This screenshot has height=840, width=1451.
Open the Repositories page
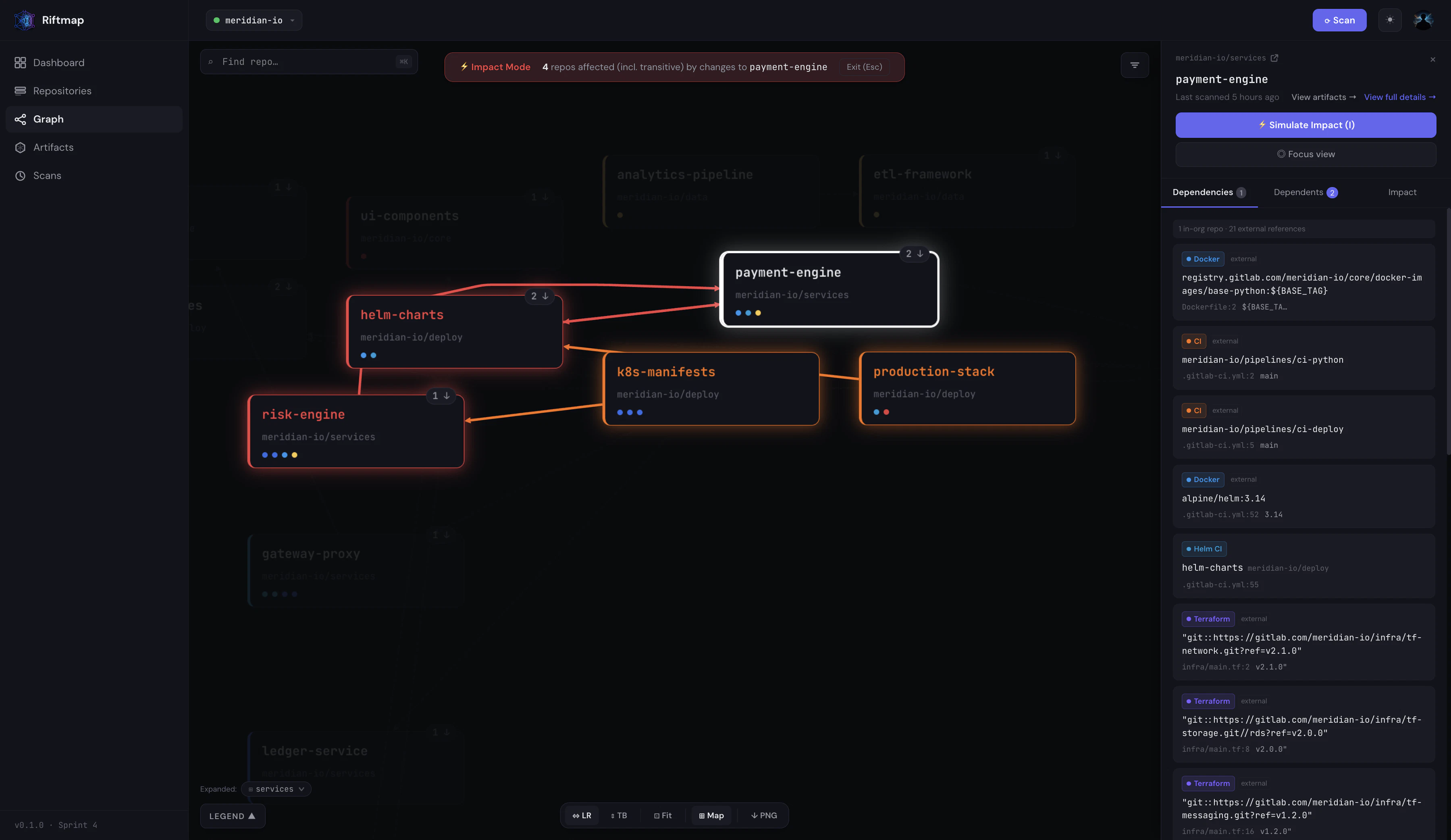pyautogui.click(x=94, y=91)
